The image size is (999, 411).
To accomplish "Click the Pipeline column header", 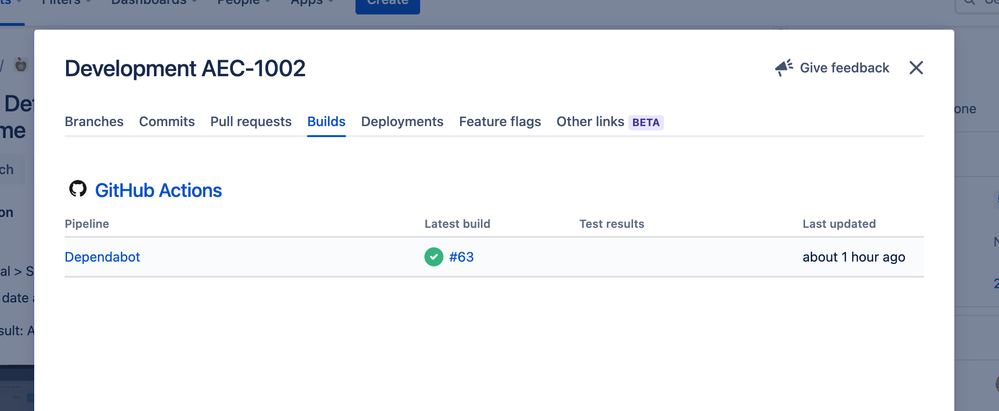I will point(87,224).
